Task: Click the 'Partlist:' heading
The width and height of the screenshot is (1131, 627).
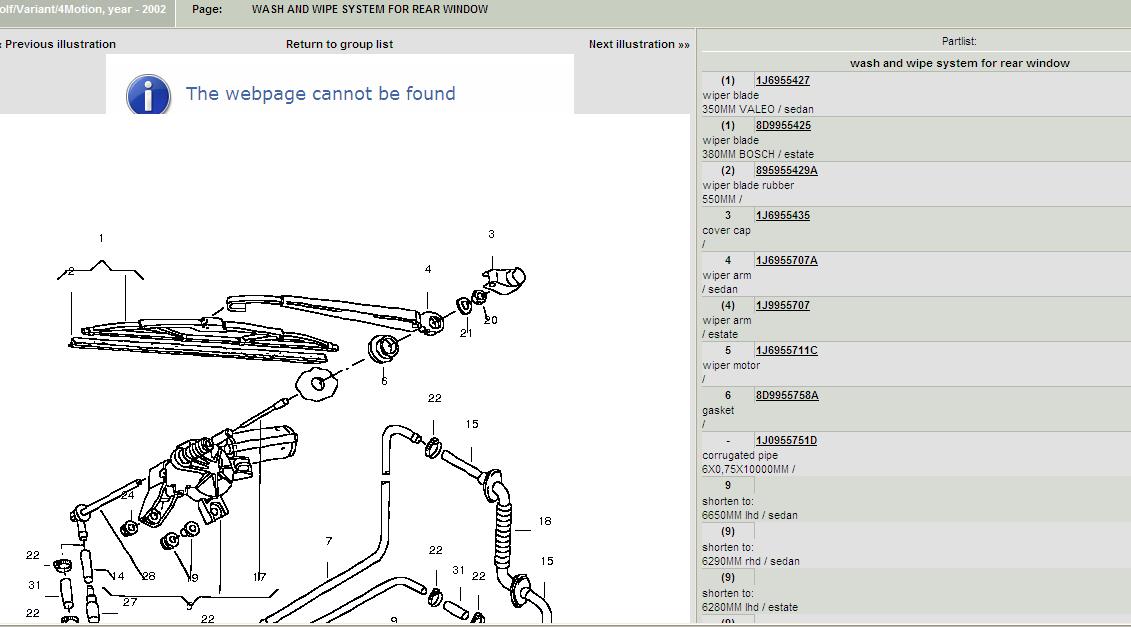Action: tap(959, 41)
